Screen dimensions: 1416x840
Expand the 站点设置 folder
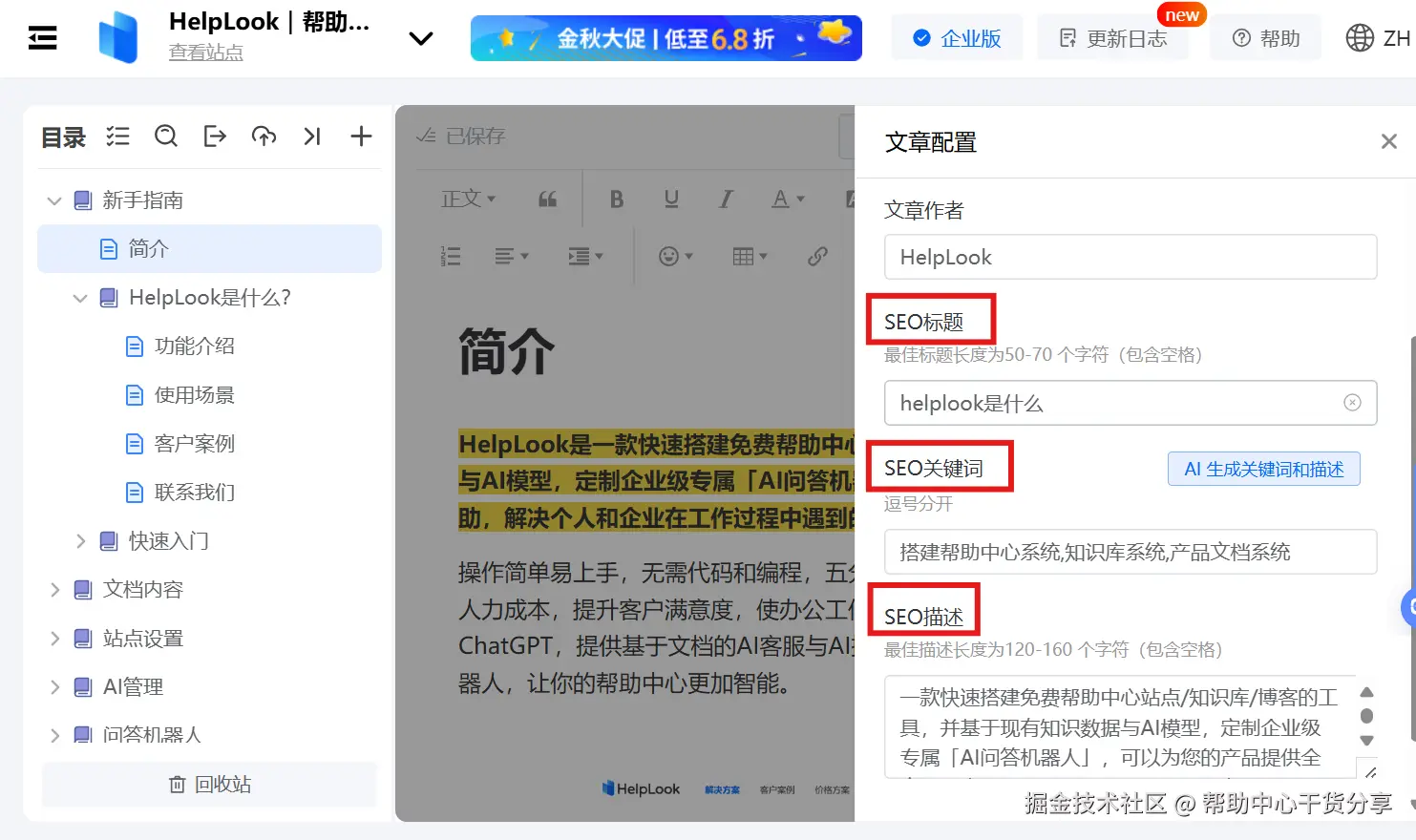coord(54,639)
